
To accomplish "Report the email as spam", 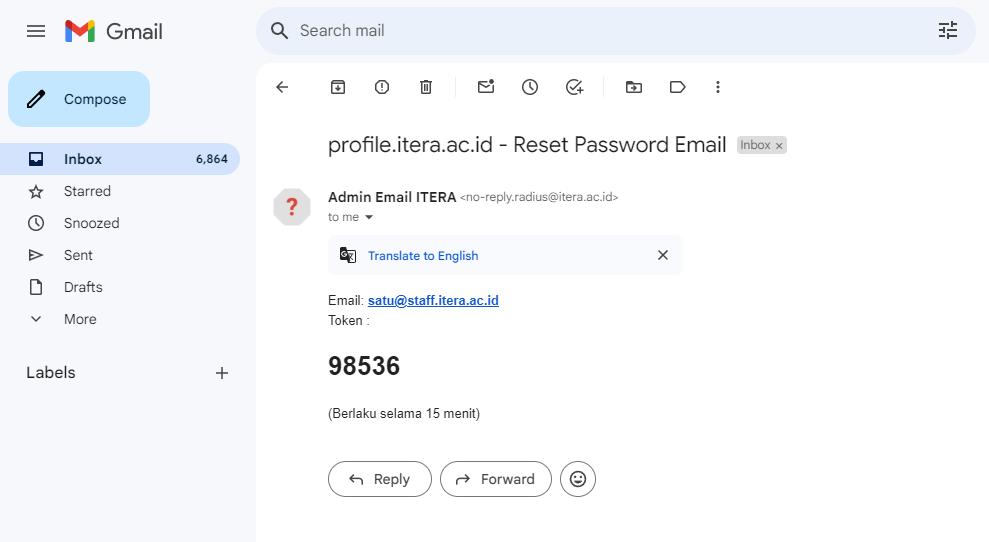I will click(382, 87).
